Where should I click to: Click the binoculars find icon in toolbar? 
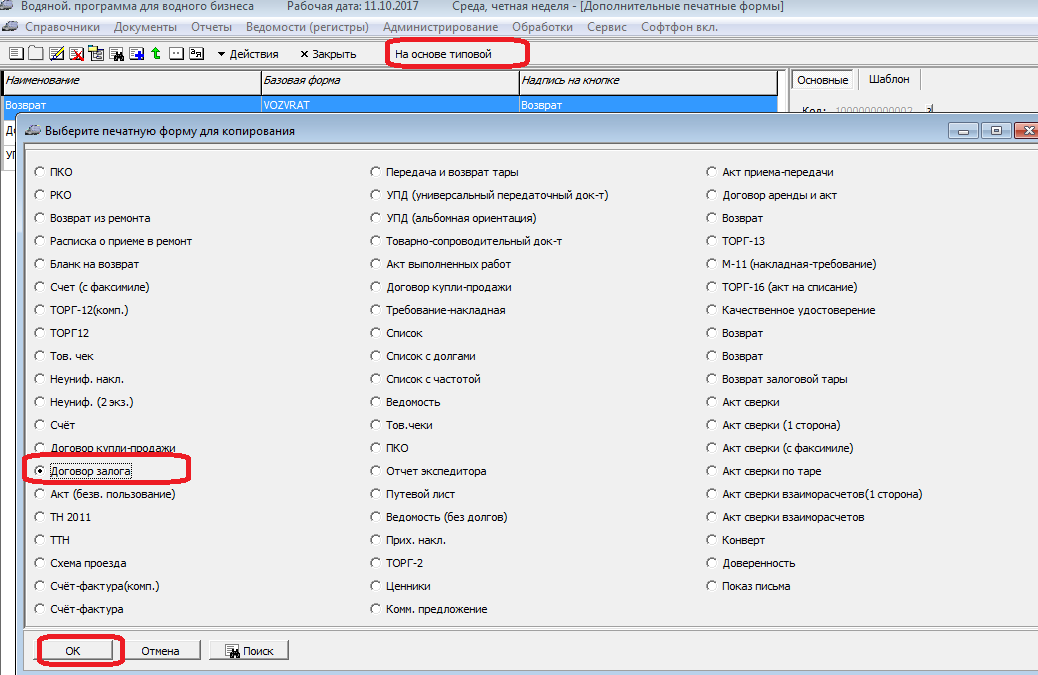point(116,53)
